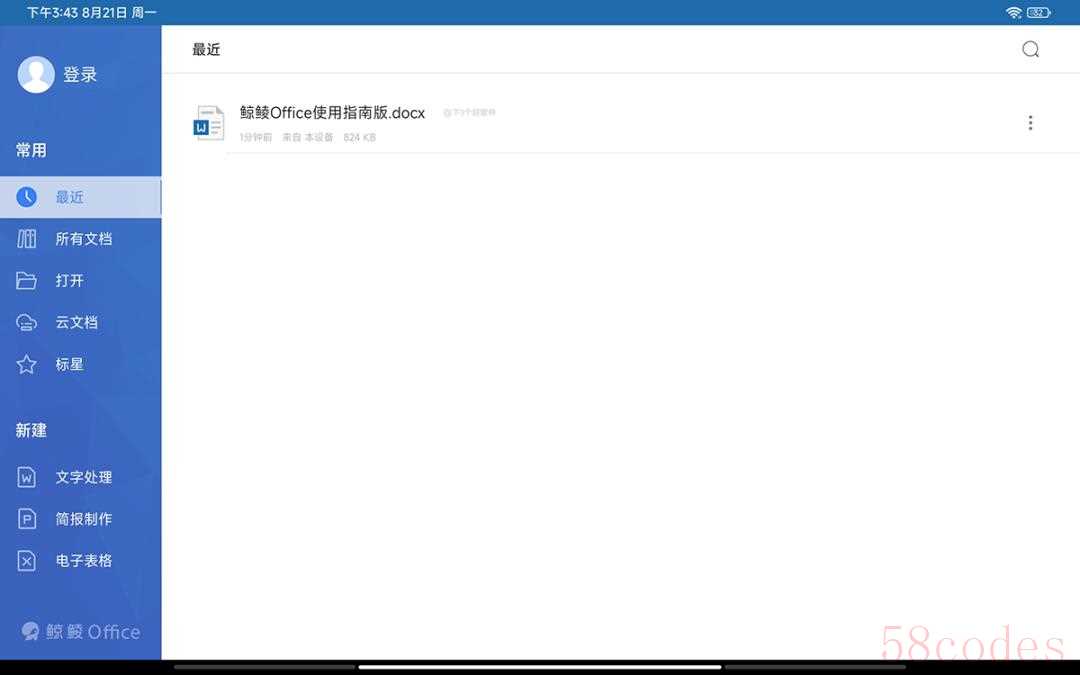This screenshot has height=675, width=1080.
Task: Click the 简报制作 P presentation icon
Action: [26, 519]
